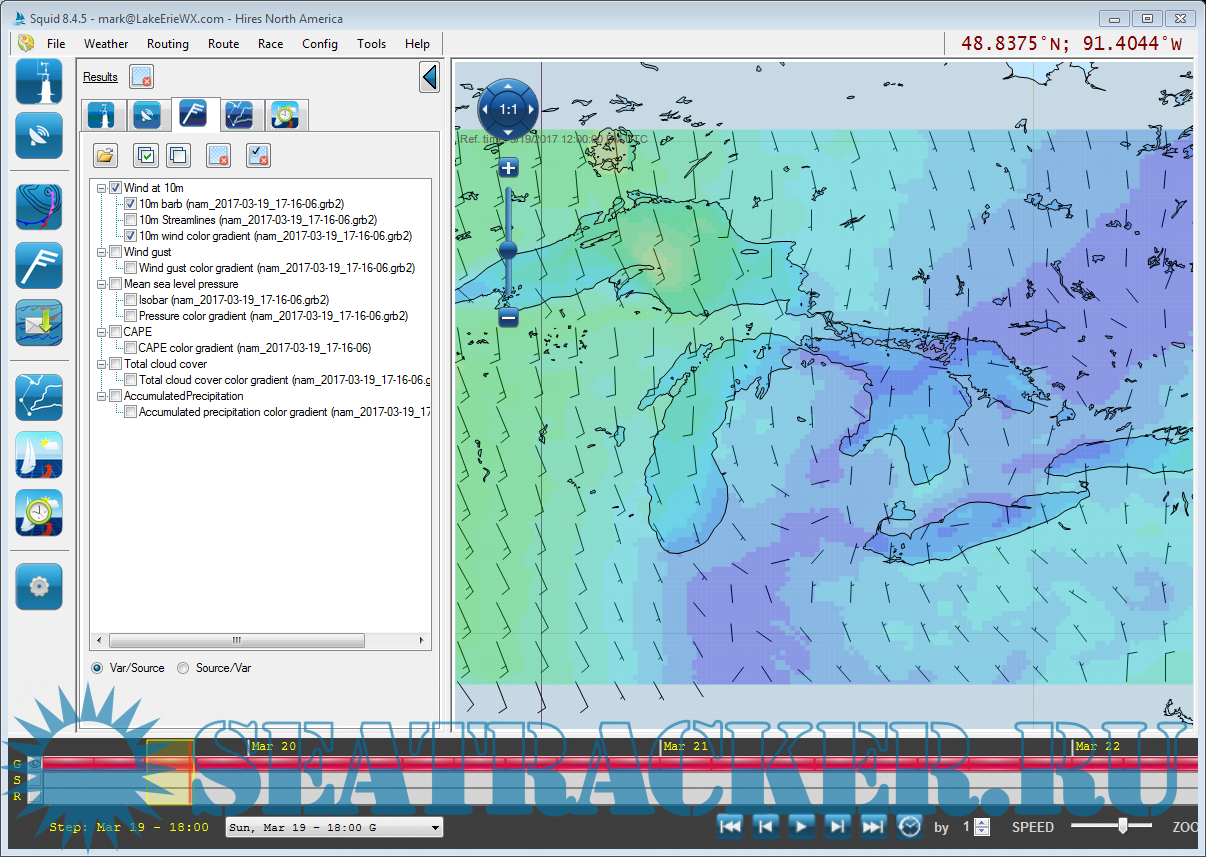This screenshot has width=1206, height=857.
Task: Click the open folder icon in Results panel
Action: 106,155
